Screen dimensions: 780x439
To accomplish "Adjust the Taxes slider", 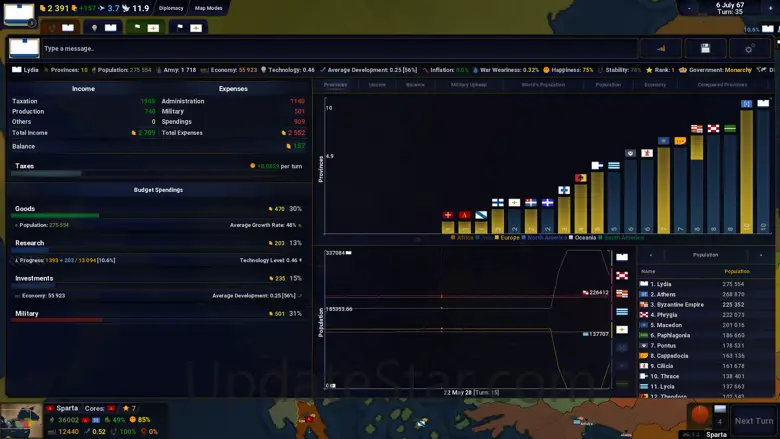I will point(157,174).
